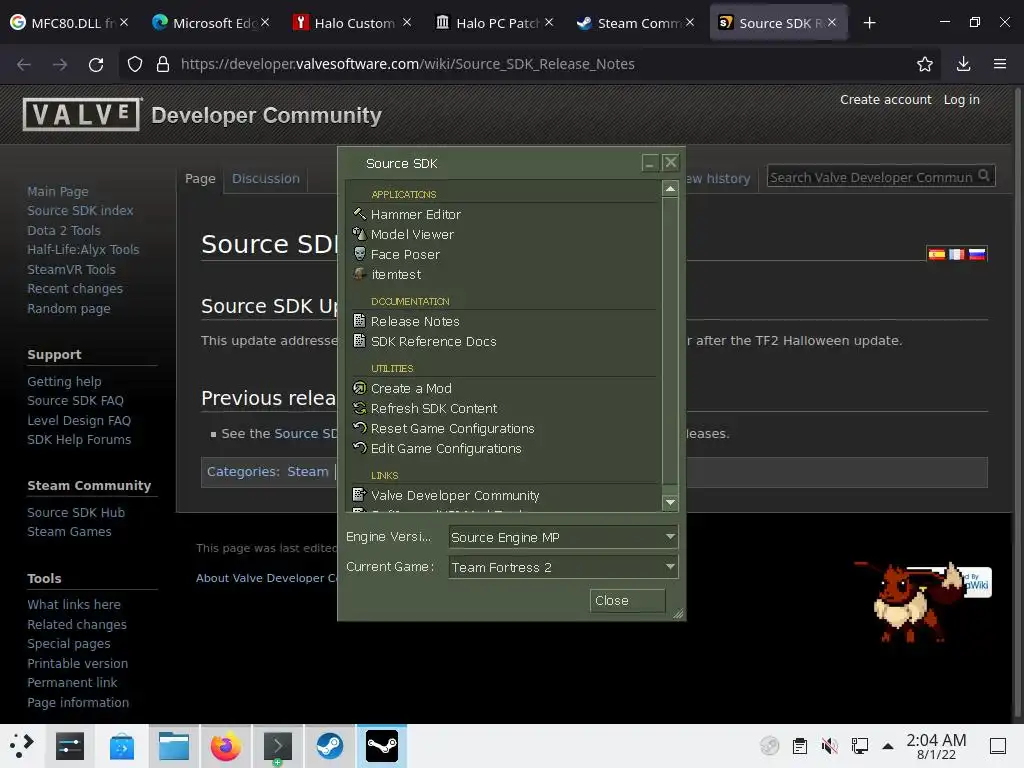
Task: Select Create a Mod utility
Action: pos(411,389)
